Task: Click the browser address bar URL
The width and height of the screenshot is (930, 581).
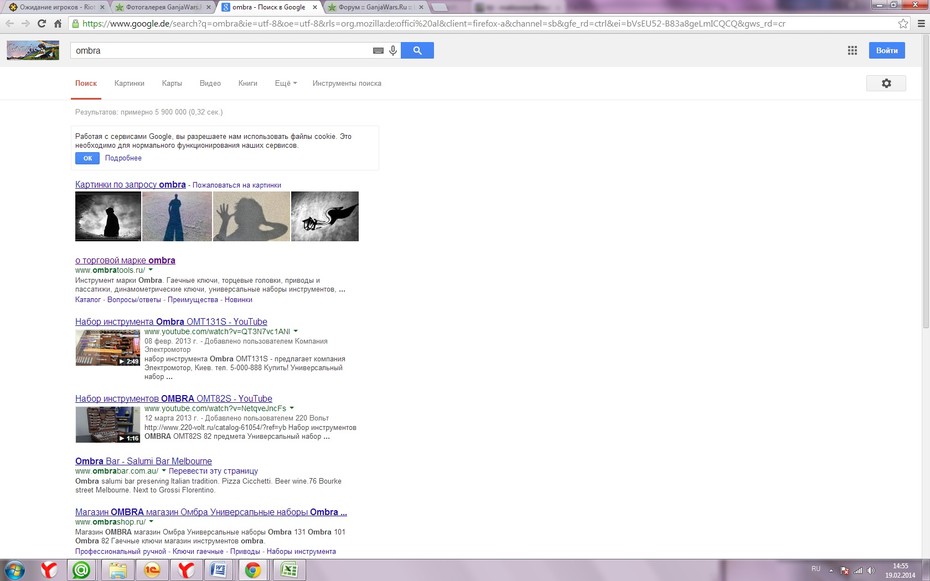Action: [433, 24]
